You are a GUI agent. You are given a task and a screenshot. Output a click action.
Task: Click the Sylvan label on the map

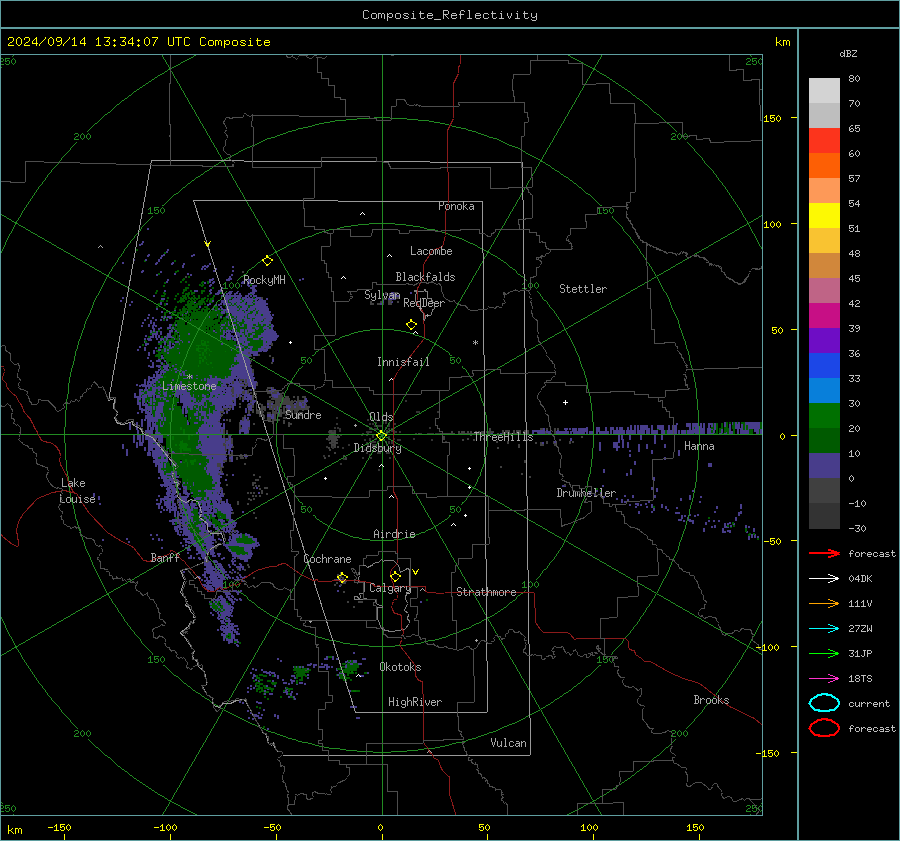[382, 295]
